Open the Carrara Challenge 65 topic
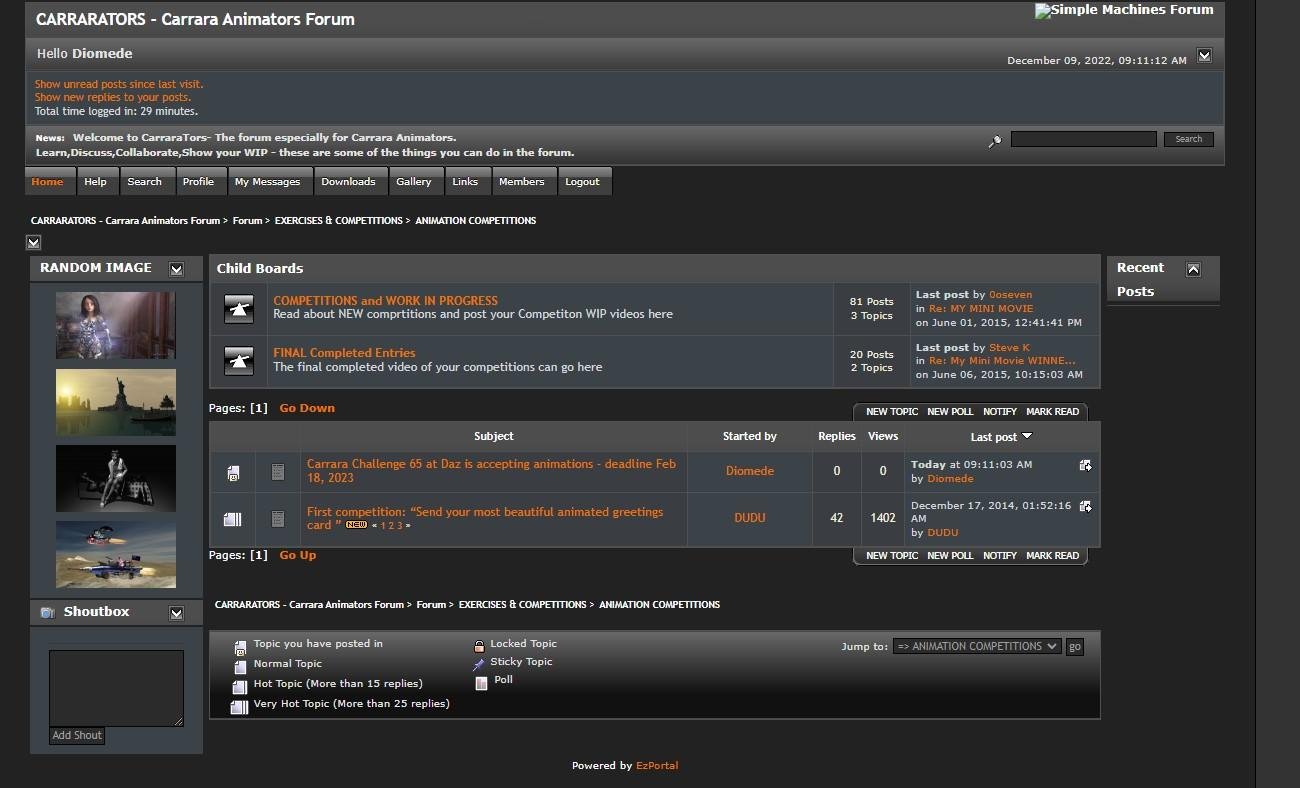The width and height of the screenshot is (1300, 788). pos(491,471)
